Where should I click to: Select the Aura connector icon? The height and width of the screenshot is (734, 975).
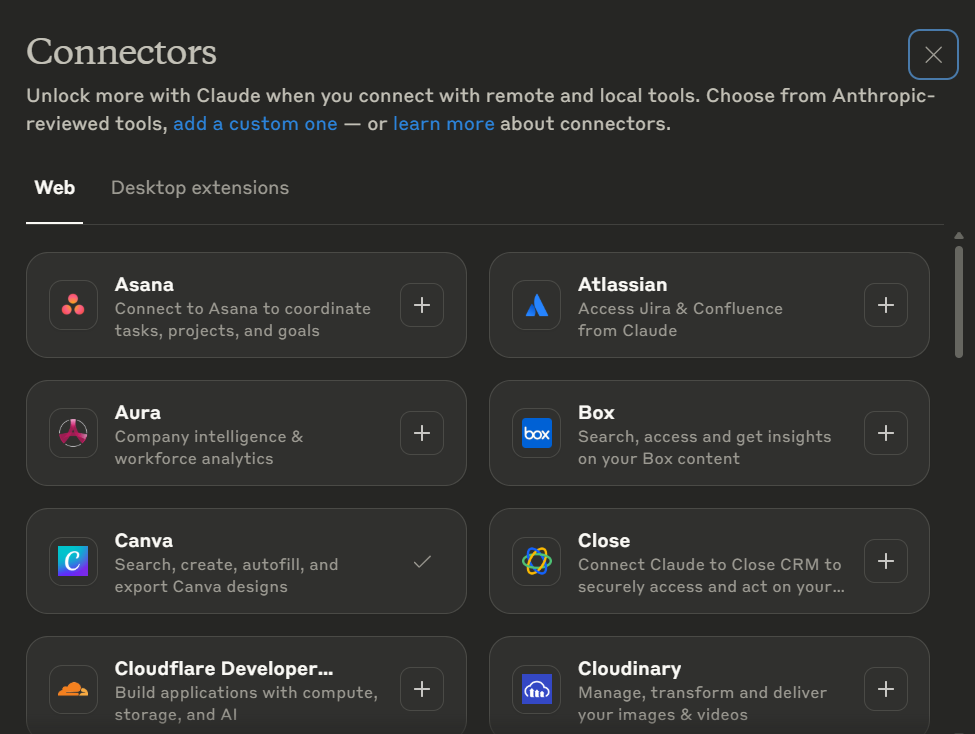(72, 433)
